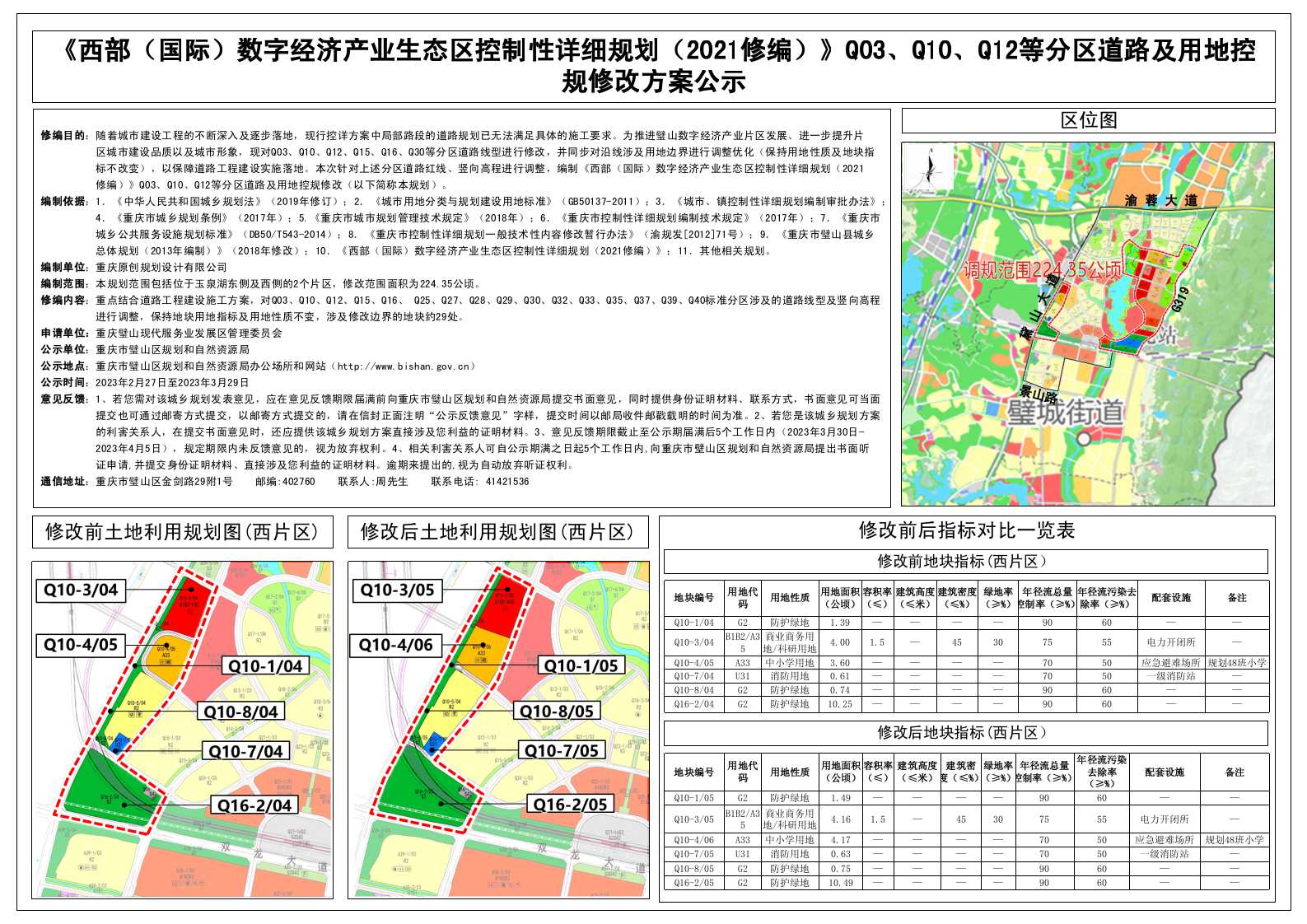
Task: Click the Q10-1/05 callout on the after map
Action: point(581,665)
